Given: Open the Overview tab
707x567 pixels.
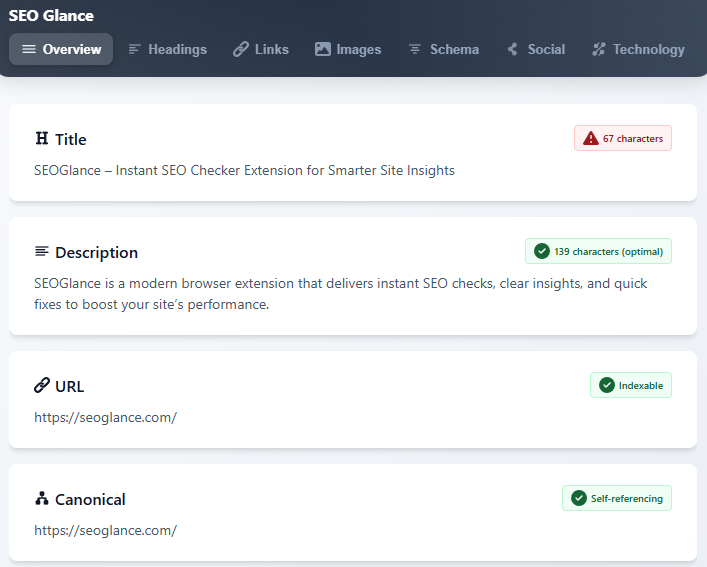Looking at the screenshot, I should [x=61, y=49].
